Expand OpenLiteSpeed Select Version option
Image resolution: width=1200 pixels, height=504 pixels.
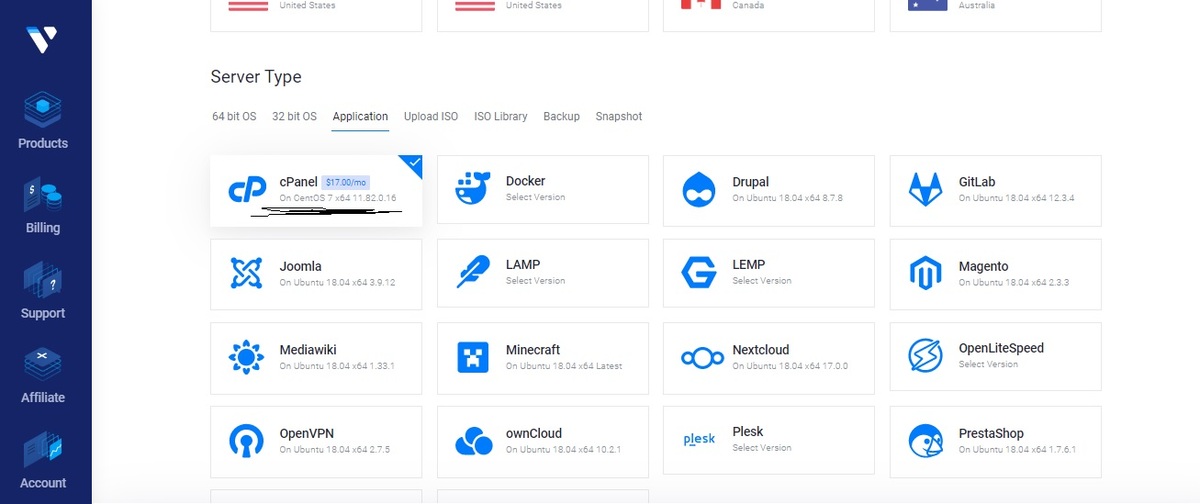point(988,364)
